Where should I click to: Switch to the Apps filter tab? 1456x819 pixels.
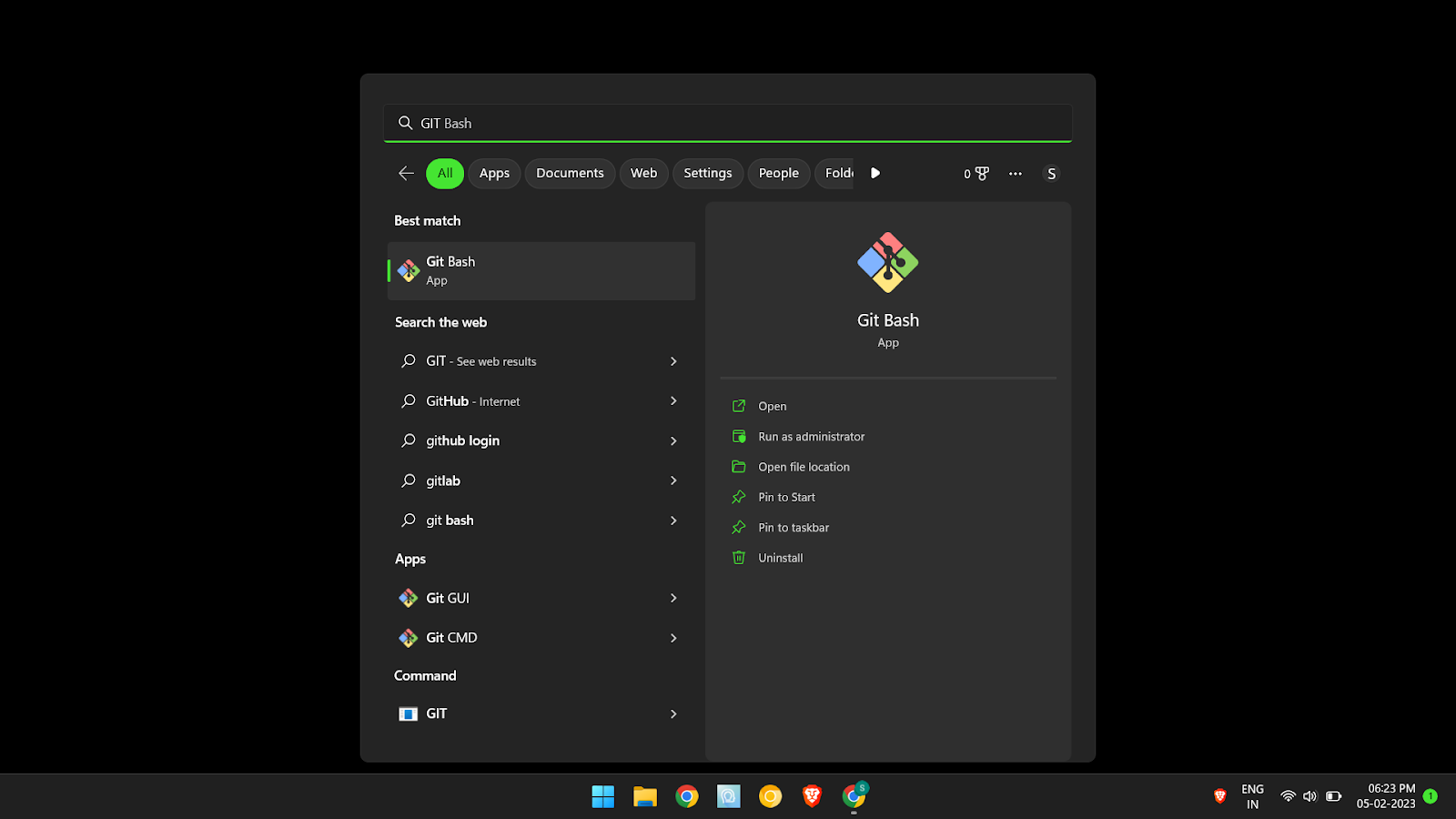coord(494,173)
